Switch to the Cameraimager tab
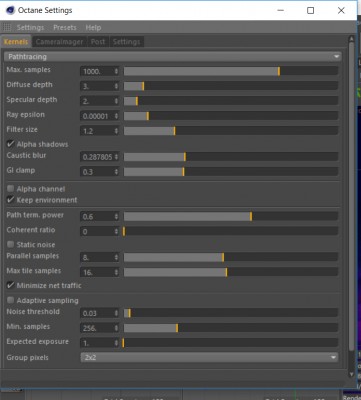Viewport: 361px width, 400px height. [59, 42]
